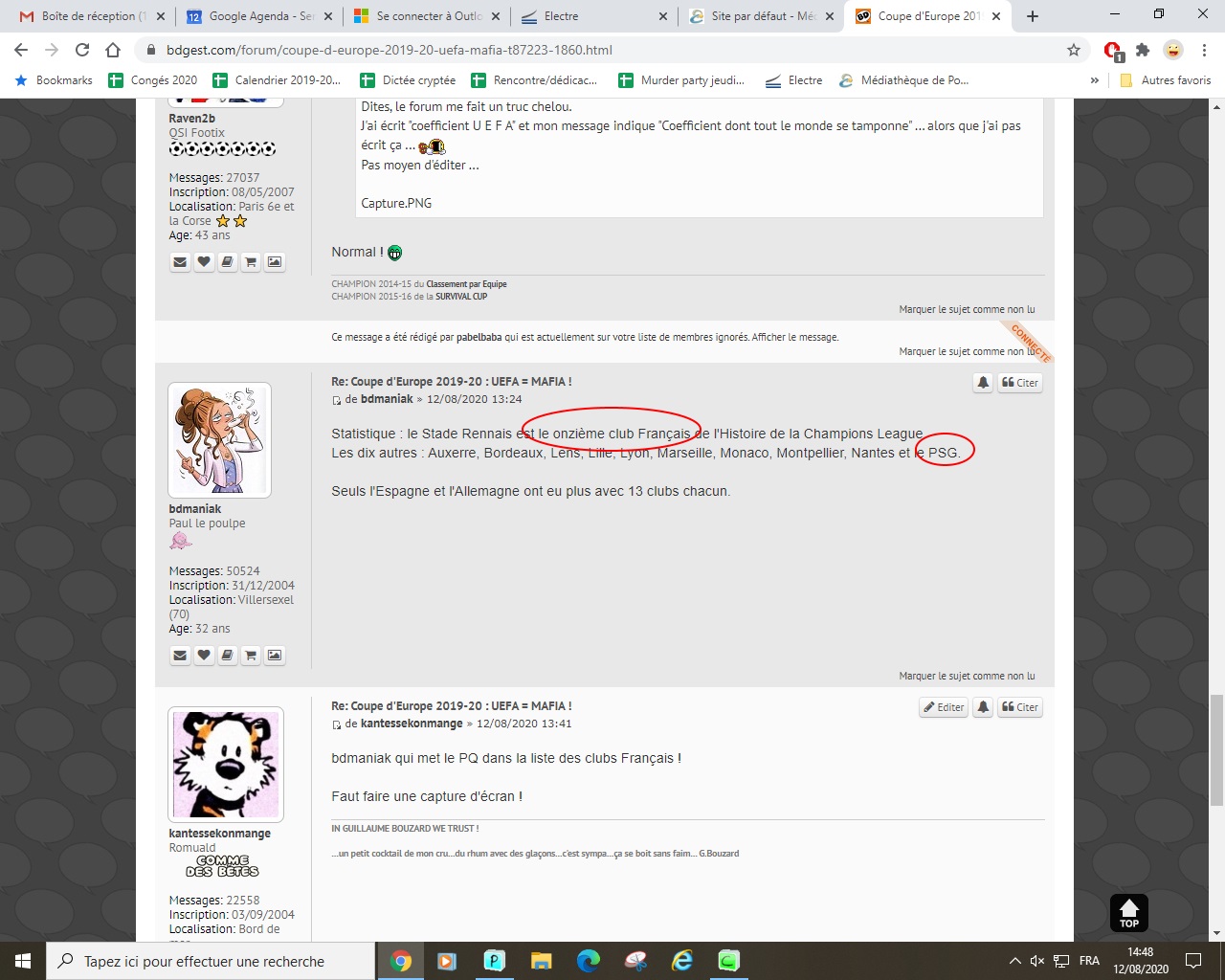Click the image gallery icon under Raven2b's profile
Screen dimensions: 1225x980
pyautogui.click(x=275, y=262)
